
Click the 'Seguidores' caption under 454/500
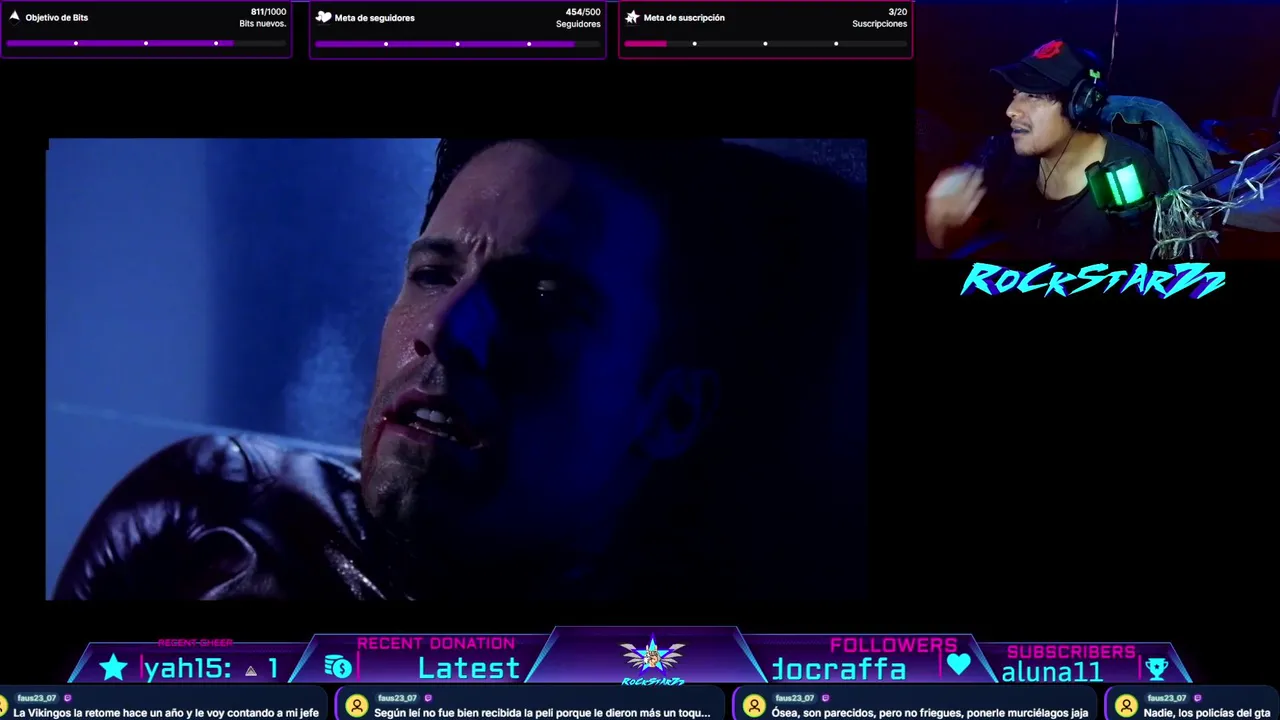point(578,24)
